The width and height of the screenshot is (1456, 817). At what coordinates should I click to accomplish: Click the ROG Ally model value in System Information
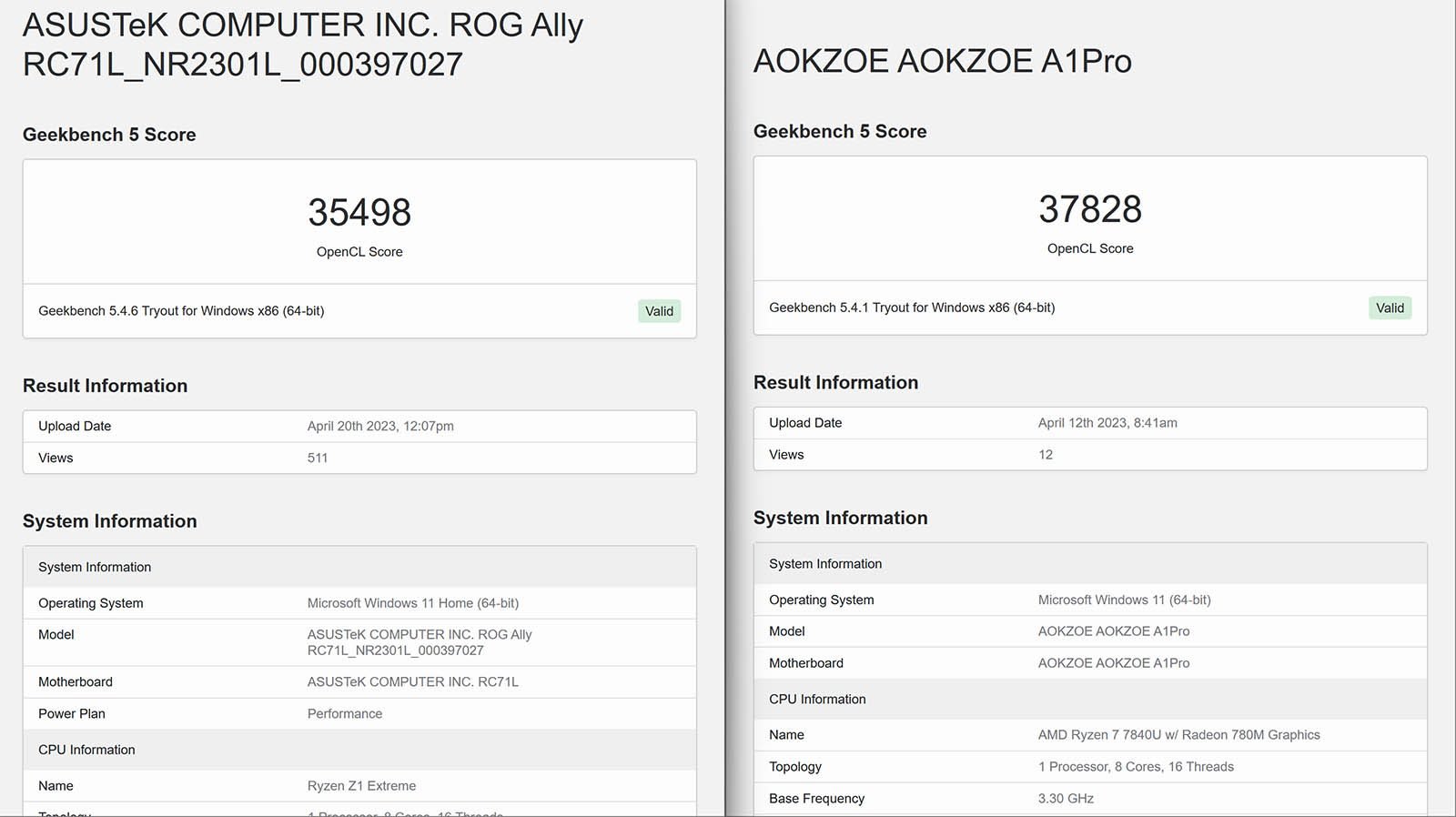coord(420,642)
